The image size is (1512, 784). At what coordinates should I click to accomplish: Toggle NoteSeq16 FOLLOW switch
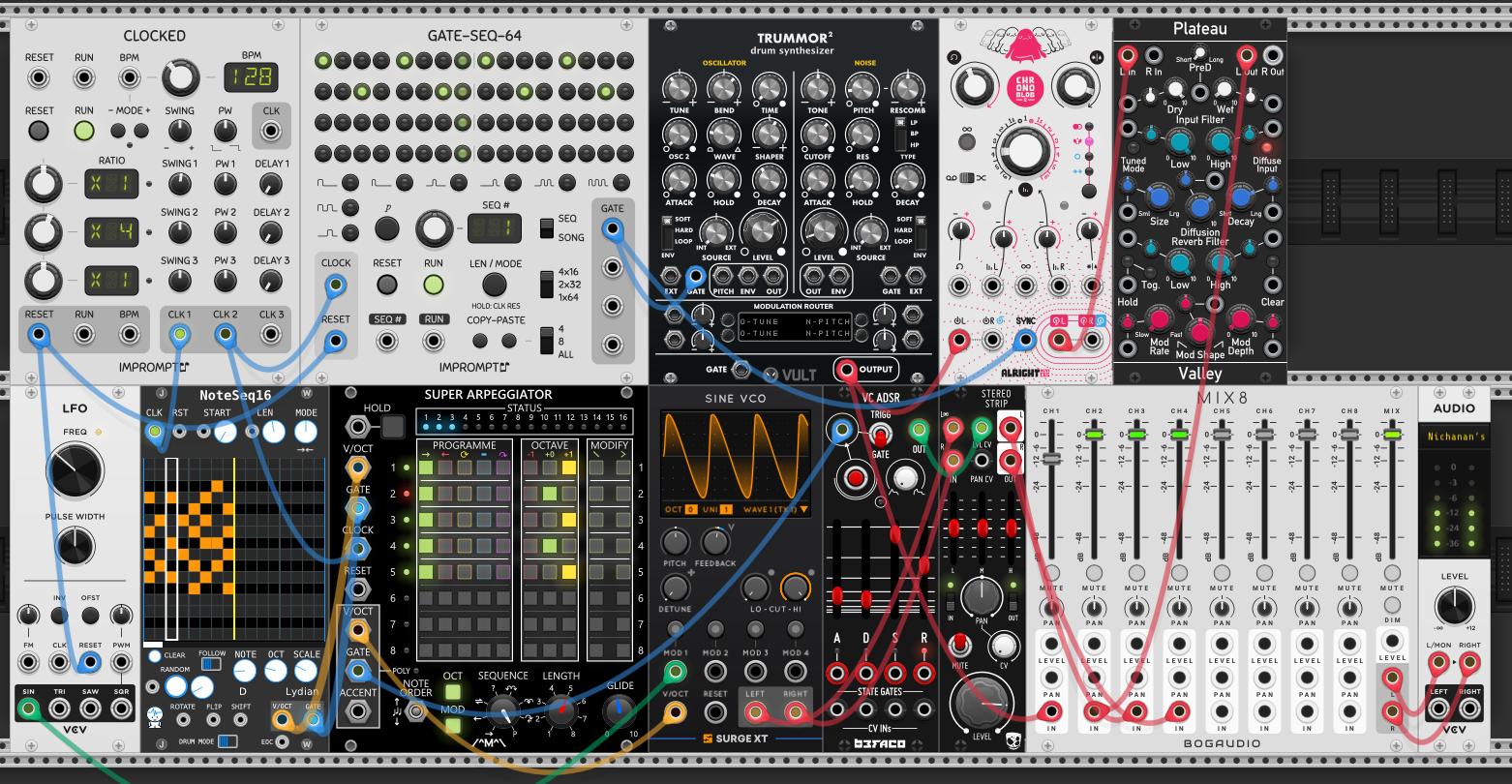point(212,666)
